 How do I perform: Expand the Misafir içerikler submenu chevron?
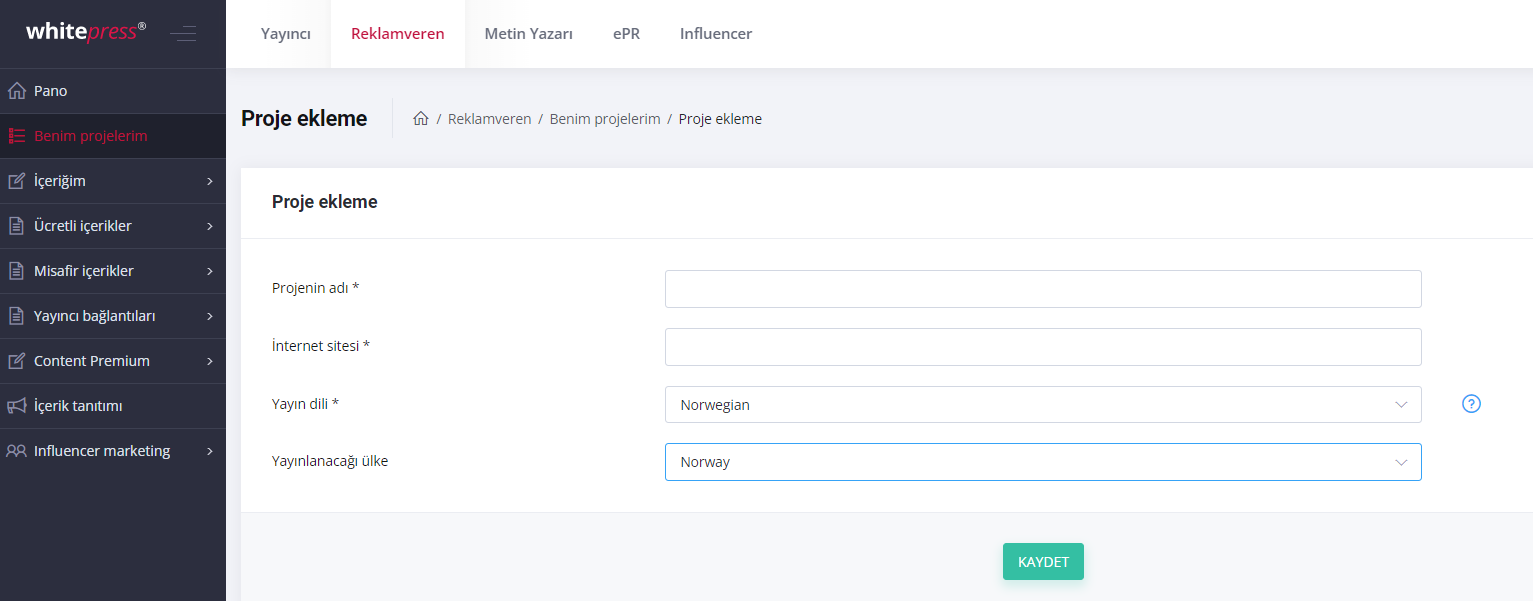210,271
